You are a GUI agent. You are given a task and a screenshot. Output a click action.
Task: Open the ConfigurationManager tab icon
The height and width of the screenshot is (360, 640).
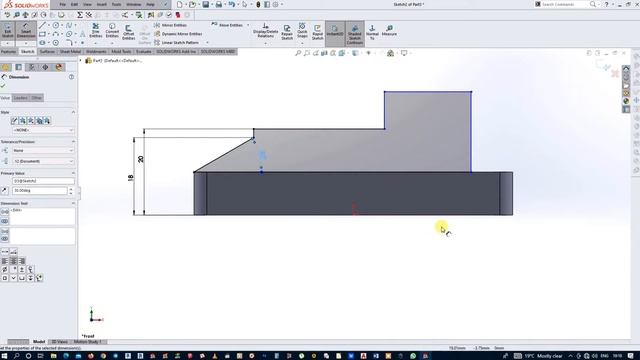32,67
